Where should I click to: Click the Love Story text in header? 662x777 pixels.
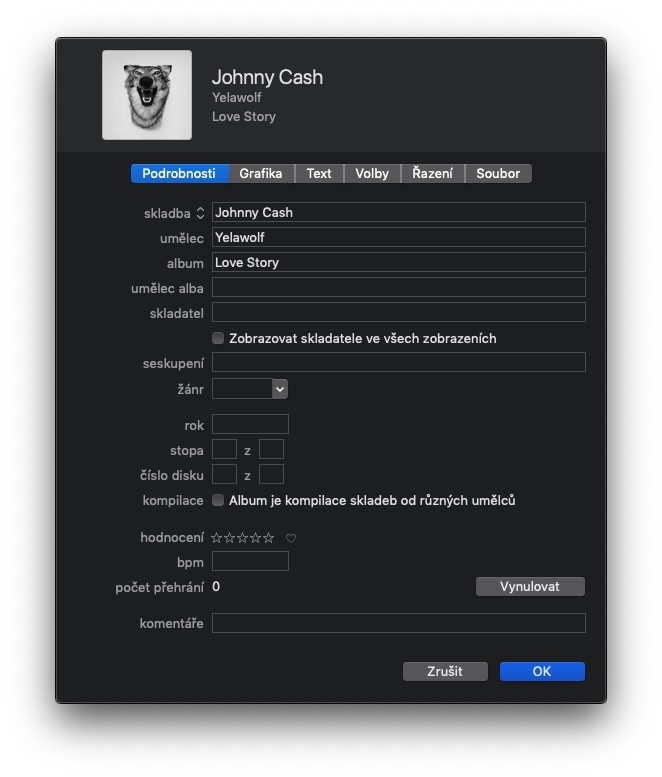point(244,116)
